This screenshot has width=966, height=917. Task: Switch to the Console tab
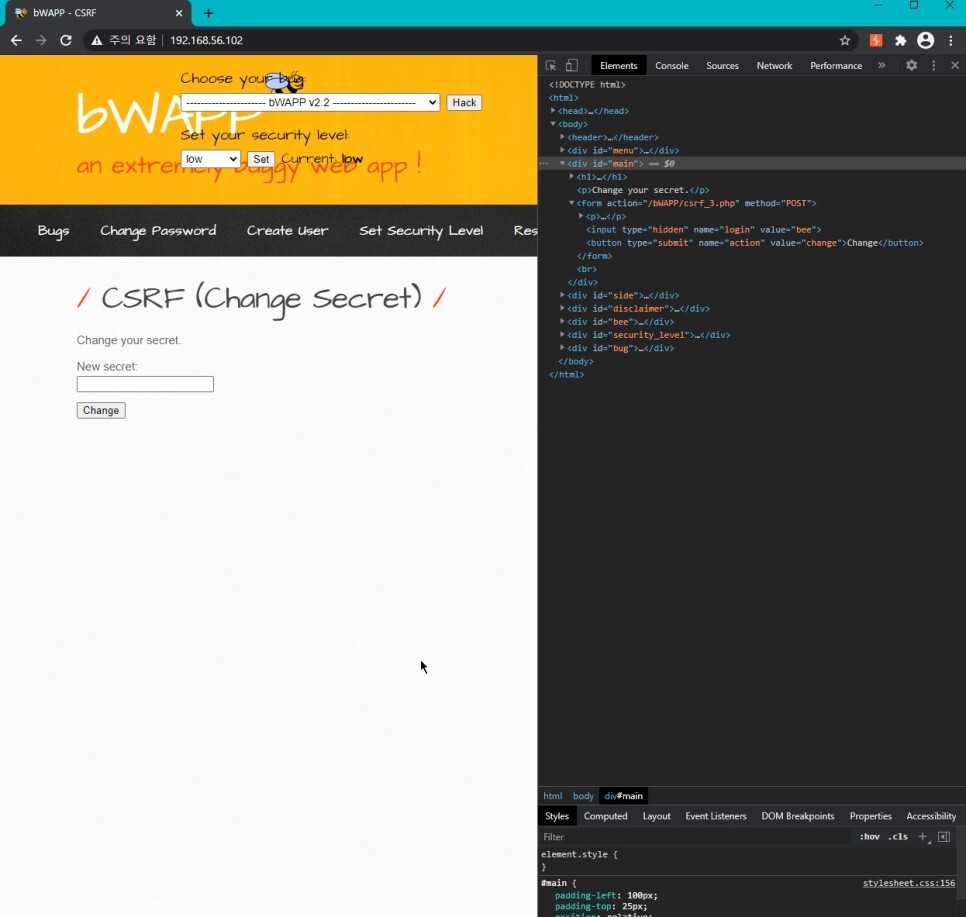click(x=672, y=65)
